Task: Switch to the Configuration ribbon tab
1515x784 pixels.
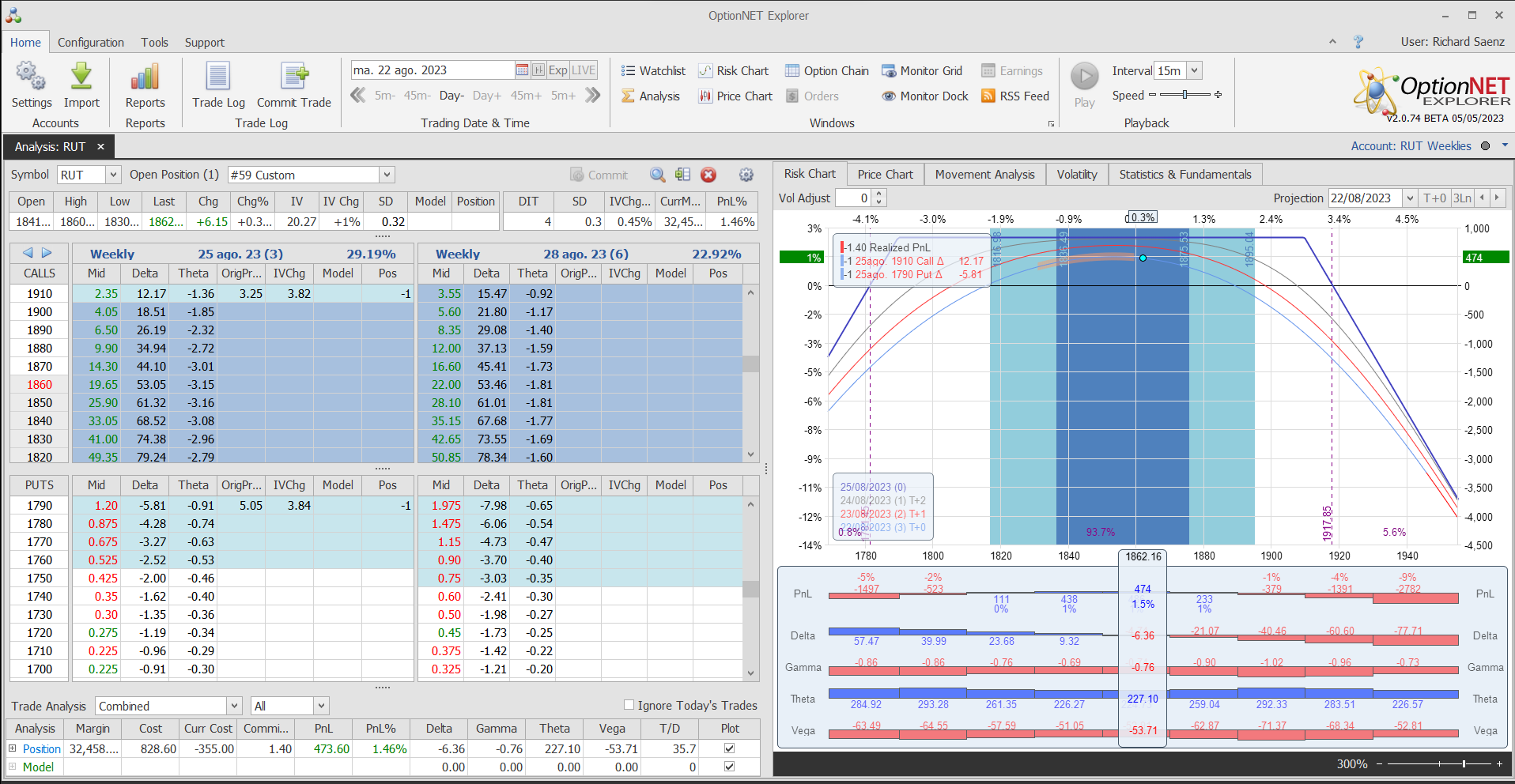Action: coord(90,43)
